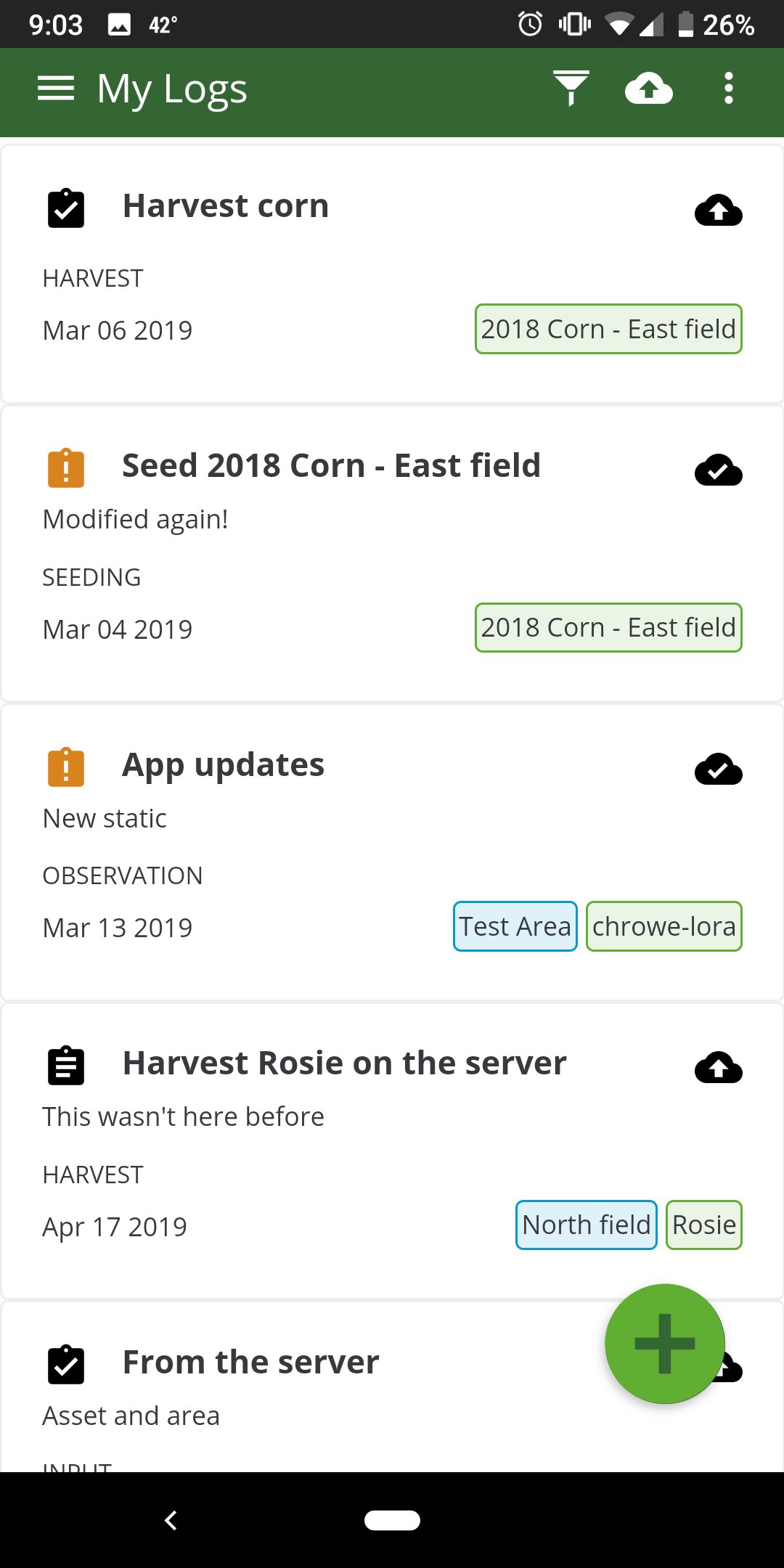Image resolution: width=784 pixels, height=1568 pixels.
Task: Select the Test Area area chip
Action: [515, 927]
